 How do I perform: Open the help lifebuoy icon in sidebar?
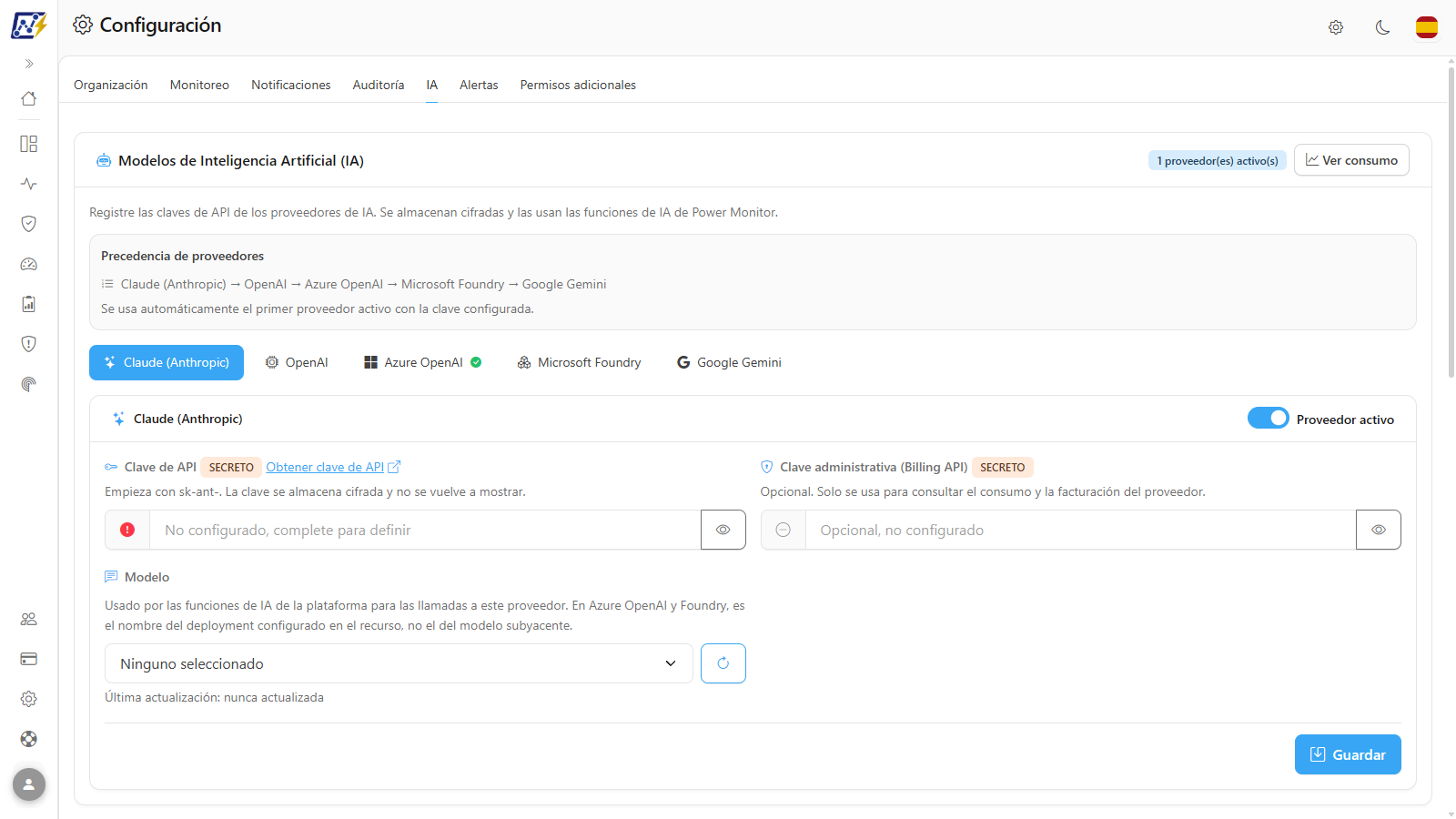click(x=29, y=739)
